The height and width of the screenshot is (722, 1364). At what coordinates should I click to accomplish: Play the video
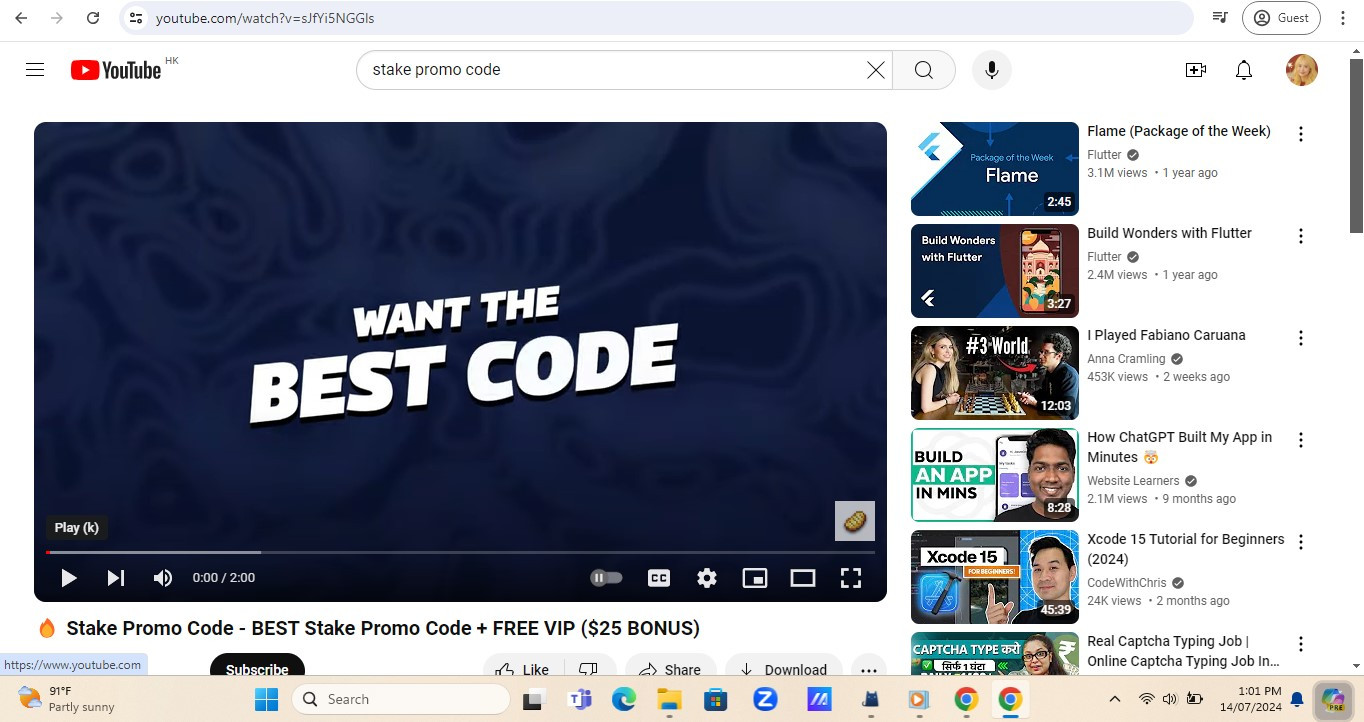69,578
